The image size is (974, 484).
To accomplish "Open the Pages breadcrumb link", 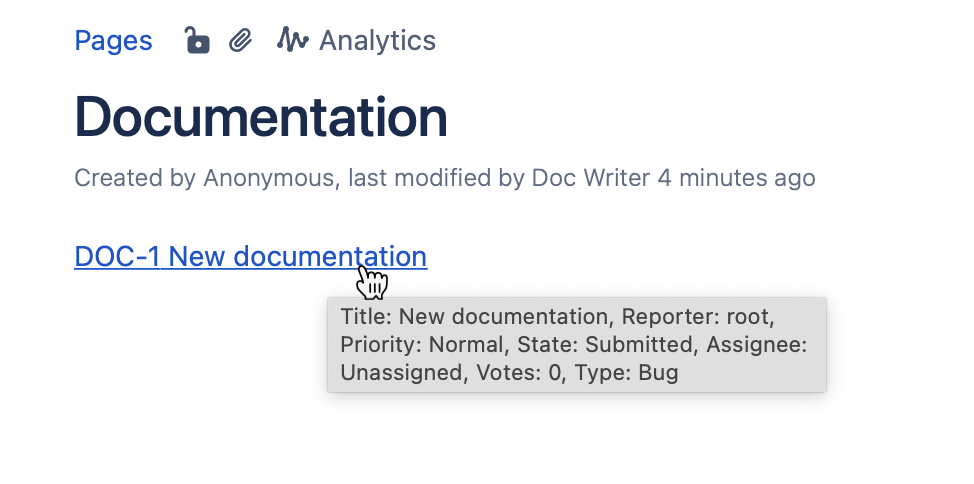I will pos(113,41).
